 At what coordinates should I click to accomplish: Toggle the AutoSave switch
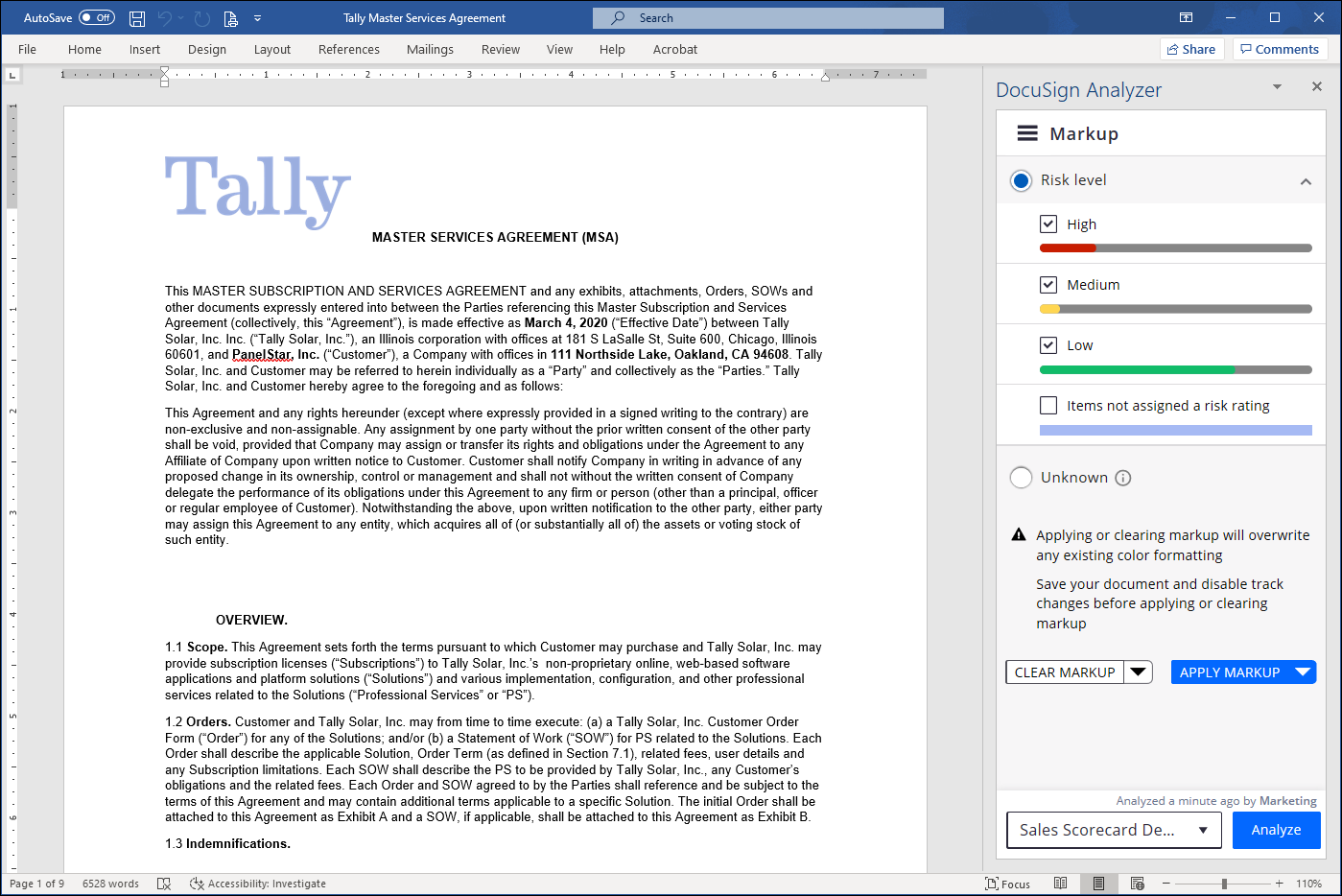(96, 17)
